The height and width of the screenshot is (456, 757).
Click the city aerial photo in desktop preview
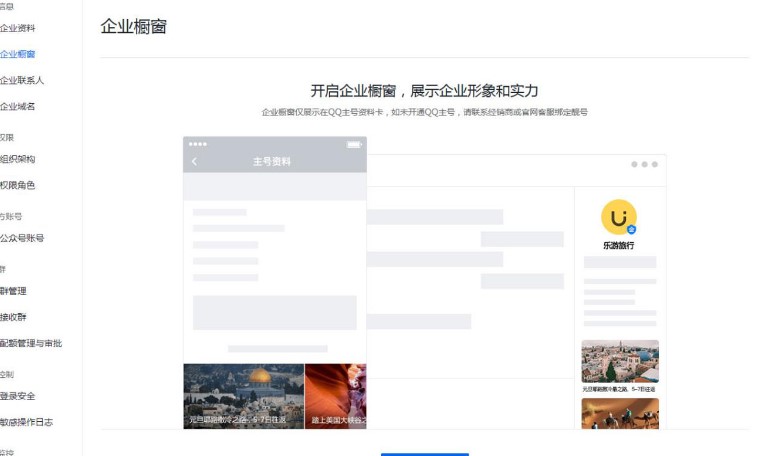pyautogui.click(x=620, y=361)
